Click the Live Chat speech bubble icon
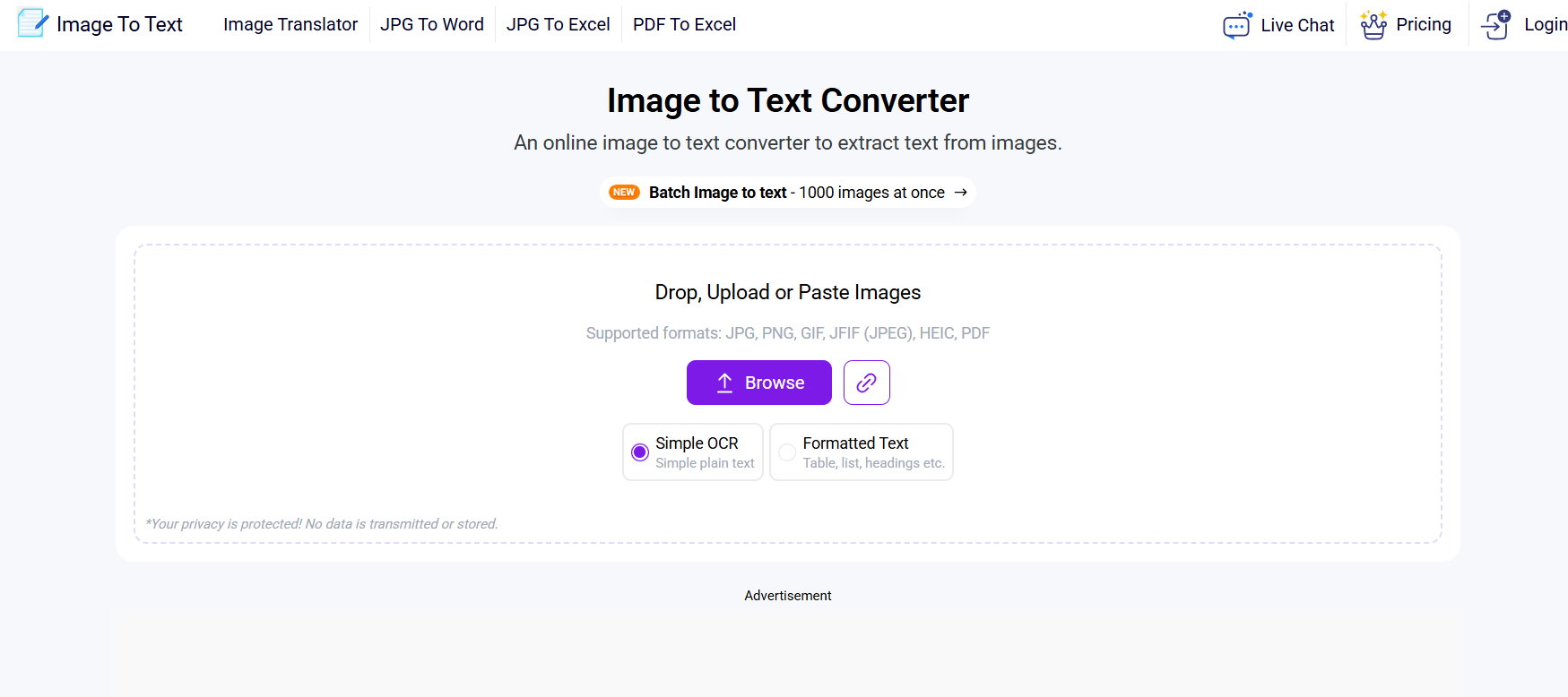The height and width of the screenshot is (697, 1568). 1237,25
